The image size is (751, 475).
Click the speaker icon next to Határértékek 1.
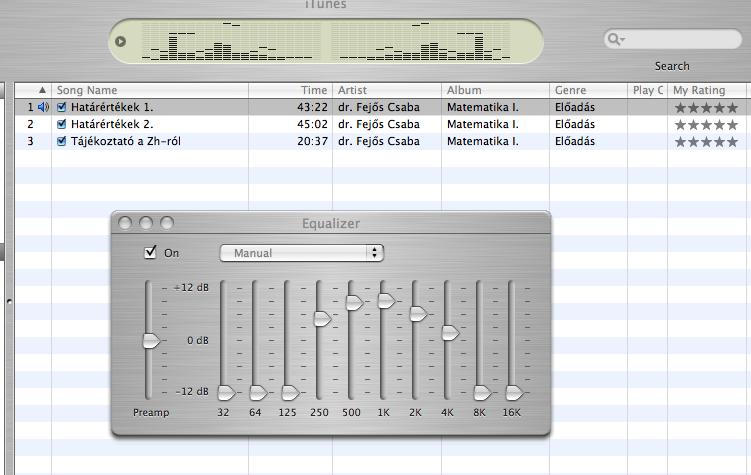[x=43, y=107]
